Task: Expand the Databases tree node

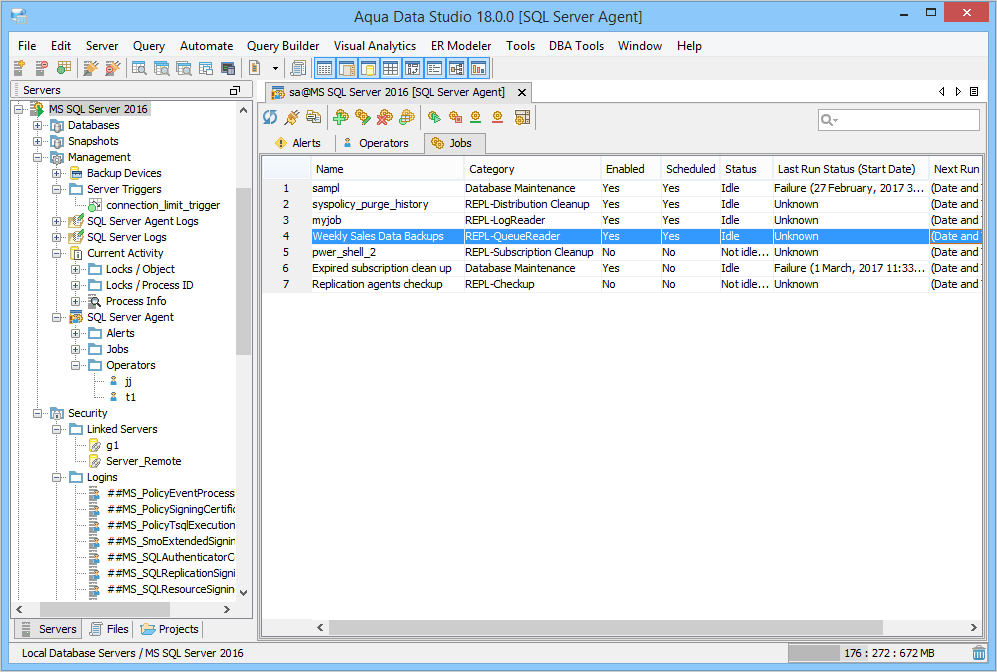Action: (x=38, y=125)
